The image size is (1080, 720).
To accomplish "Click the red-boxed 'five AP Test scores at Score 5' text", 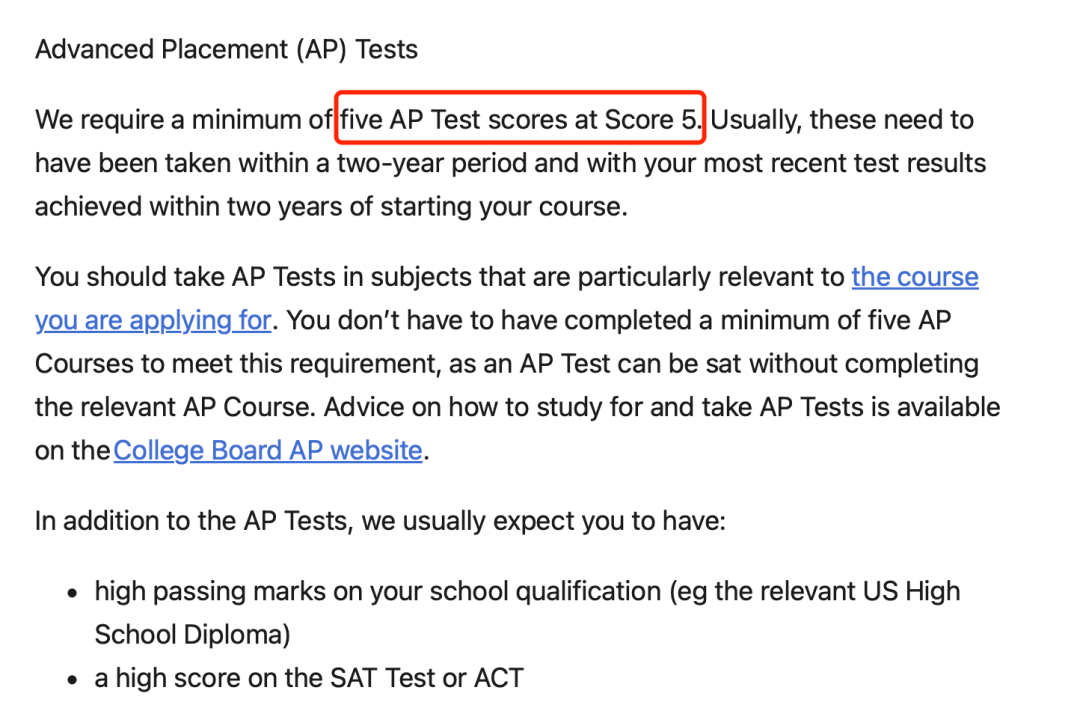I will coord(520,119).
